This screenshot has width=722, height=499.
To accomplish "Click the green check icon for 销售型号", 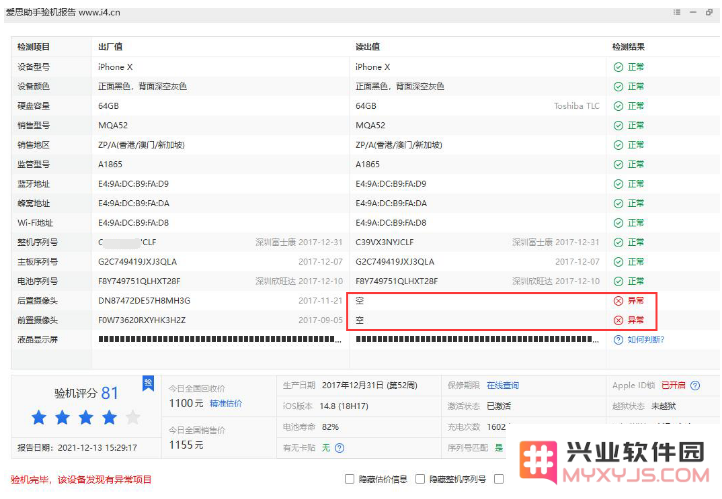I will tap(618, 126).
